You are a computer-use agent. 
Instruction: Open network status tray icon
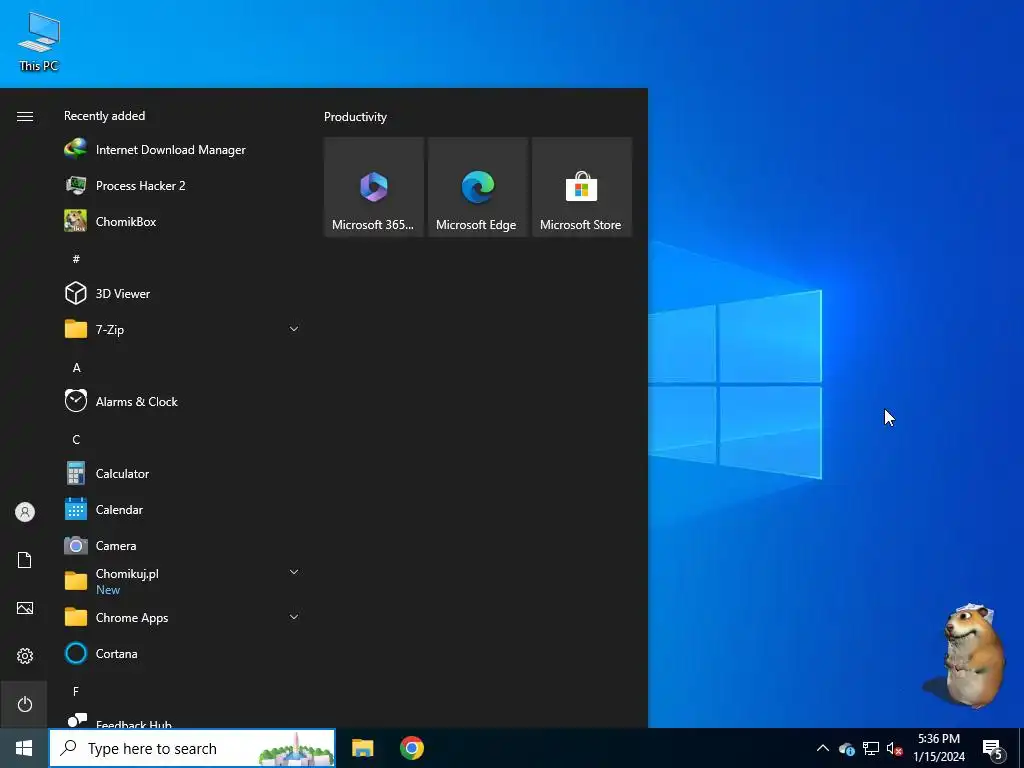pos(871,748)
